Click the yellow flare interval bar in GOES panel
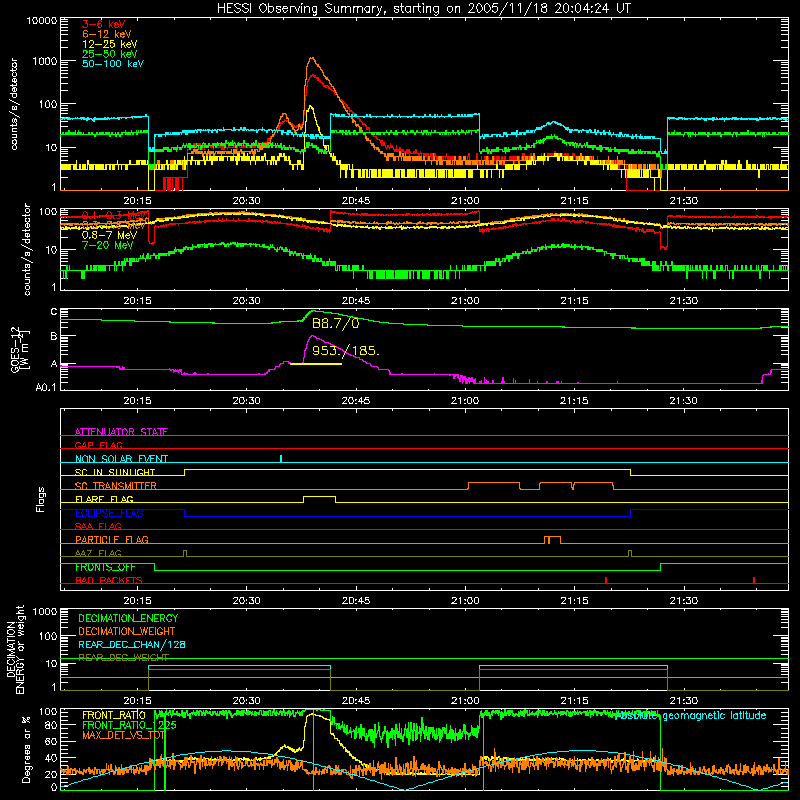The image size is (800, 800). (x=316, y=364)
